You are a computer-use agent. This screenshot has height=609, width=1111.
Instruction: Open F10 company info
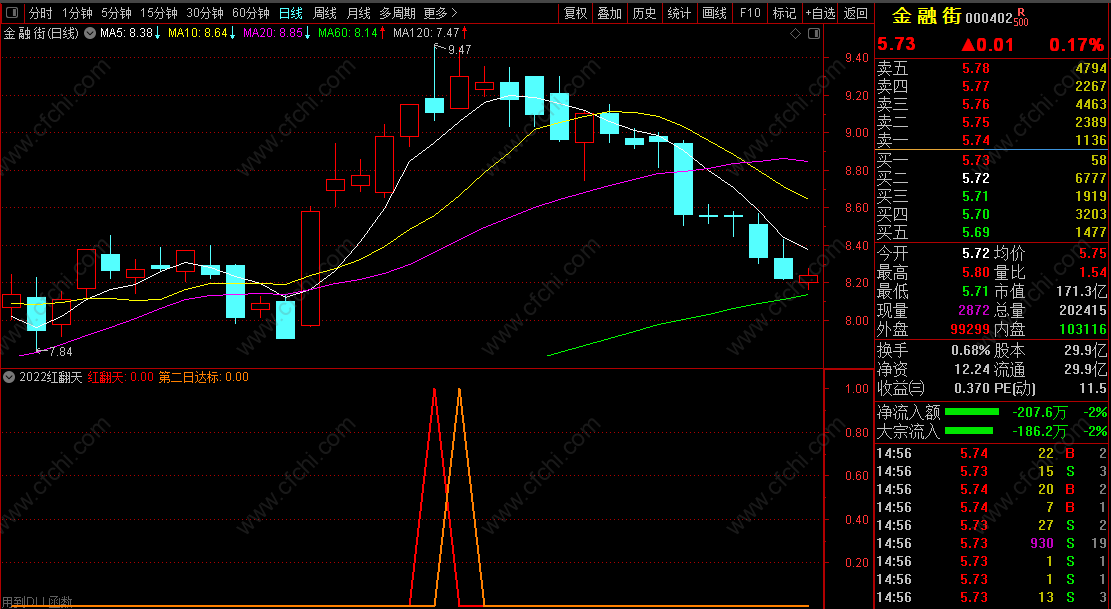pyautogui.click(x=749, y=13)
